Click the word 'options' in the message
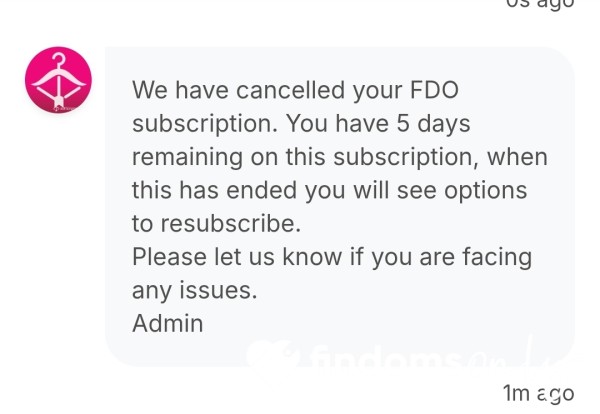Viewport: 600px width, 414px height. click(486, 191)
